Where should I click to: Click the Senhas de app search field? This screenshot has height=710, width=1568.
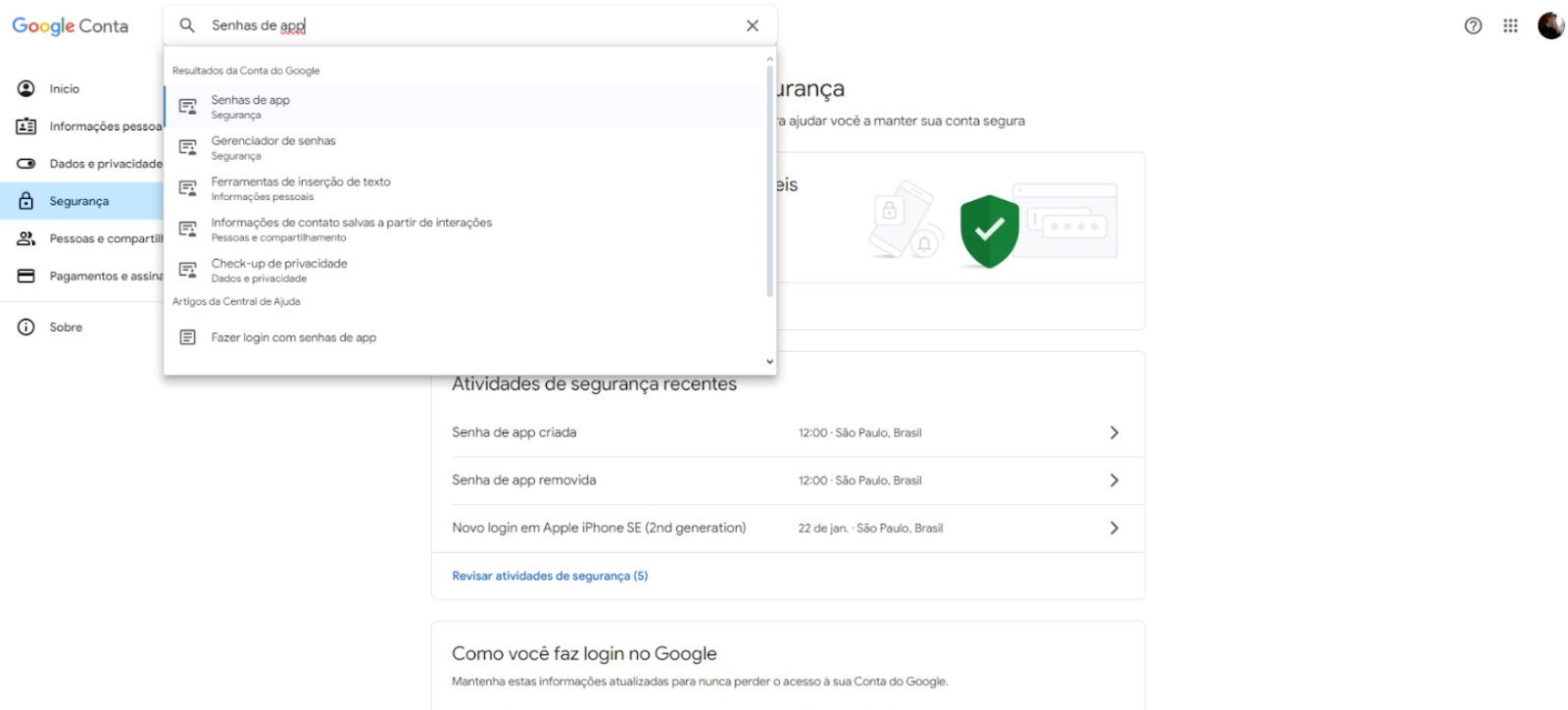[470, 25]
